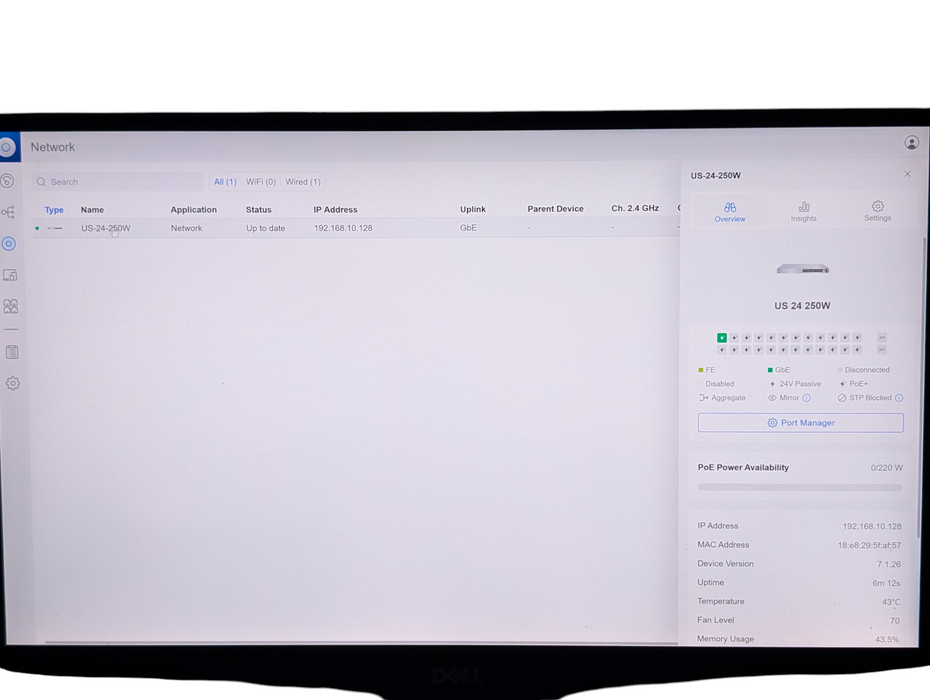Image resolution: width=930 pixels, height=700 pixels.
Task: Click the magnifier icon in Search field
Action: pyautogui.click(x=41, y=182)
